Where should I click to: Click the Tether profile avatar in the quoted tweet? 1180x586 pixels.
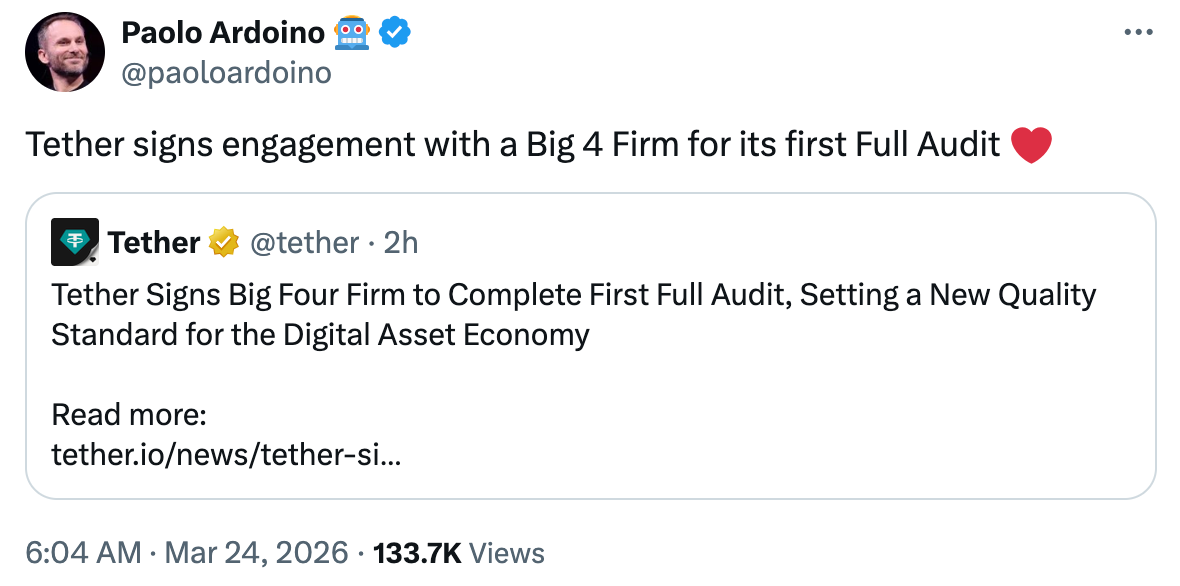[x=74, y=241]
